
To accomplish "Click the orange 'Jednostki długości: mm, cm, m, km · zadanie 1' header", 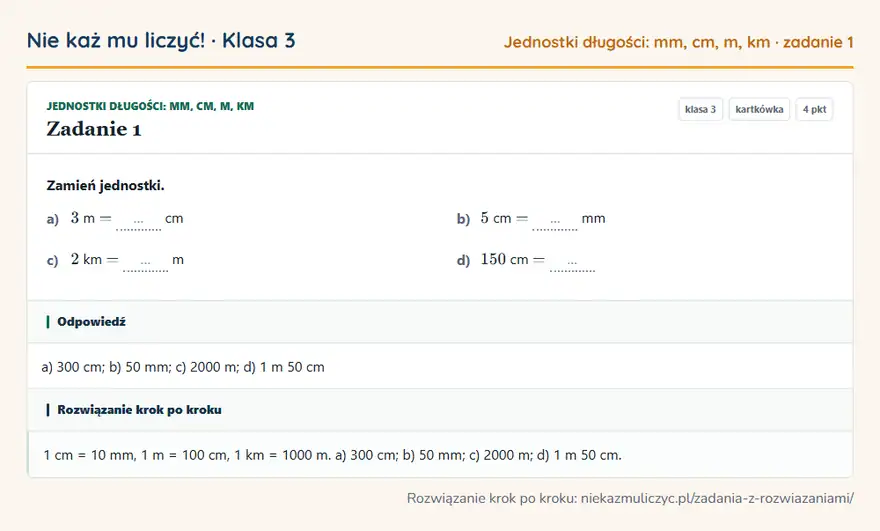I will click(679, 42).
